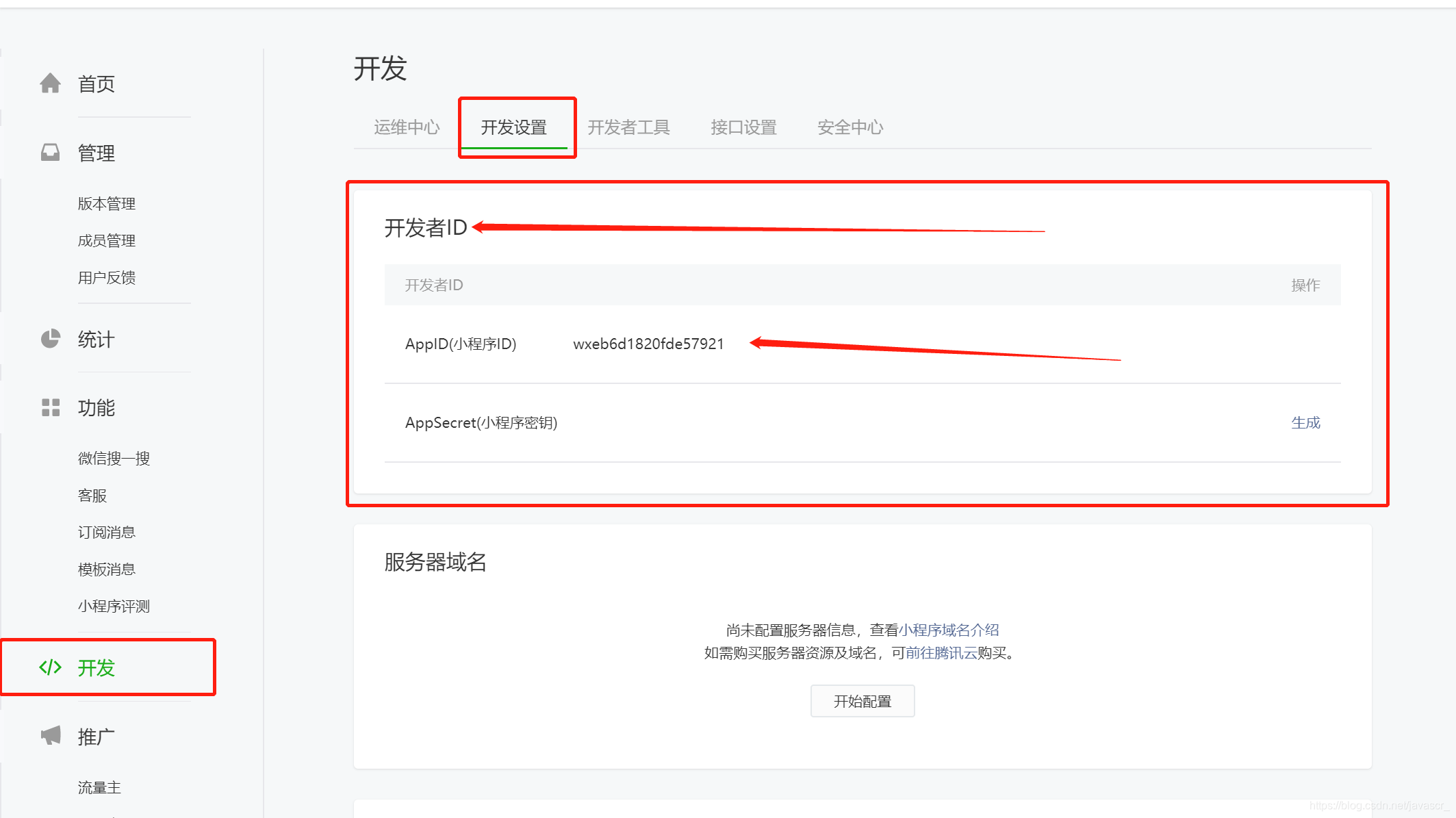Click the grid icon beside 功能

coord(50,407)
